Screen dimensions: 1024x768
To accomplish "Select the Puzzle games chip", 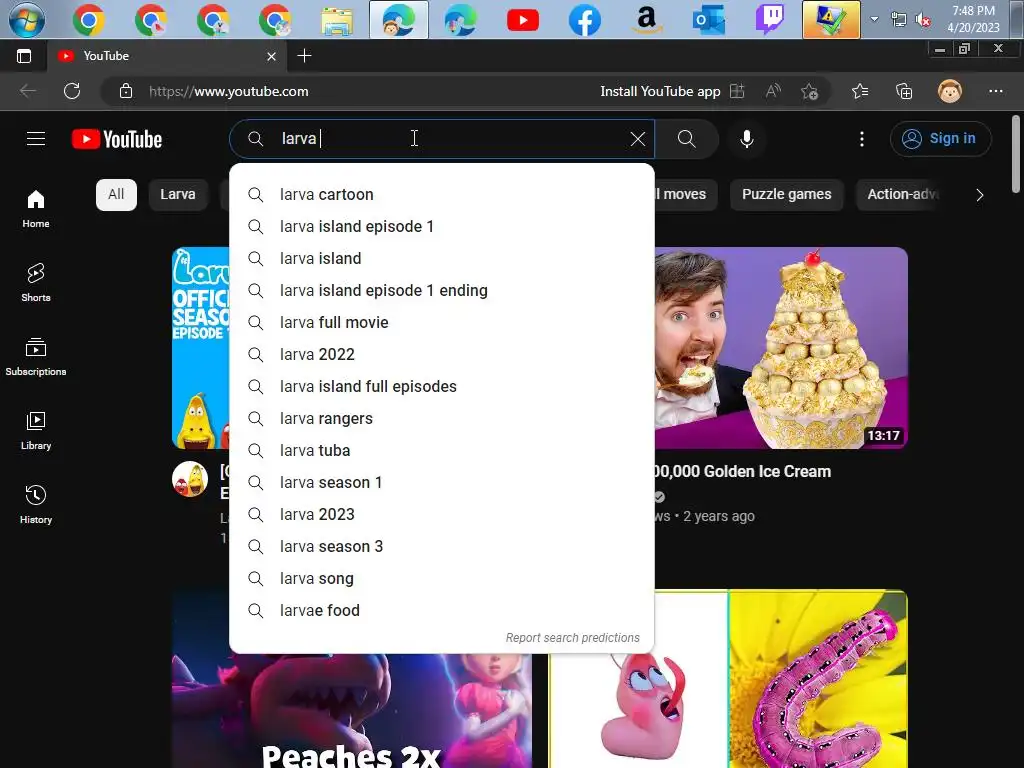I will coord(786,195).
